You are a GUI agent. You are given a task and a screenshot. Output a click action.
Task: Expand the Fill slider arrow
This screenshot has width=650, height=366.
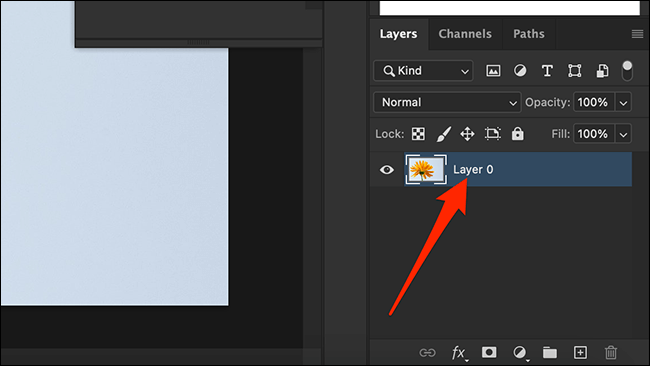click(623, 134)
